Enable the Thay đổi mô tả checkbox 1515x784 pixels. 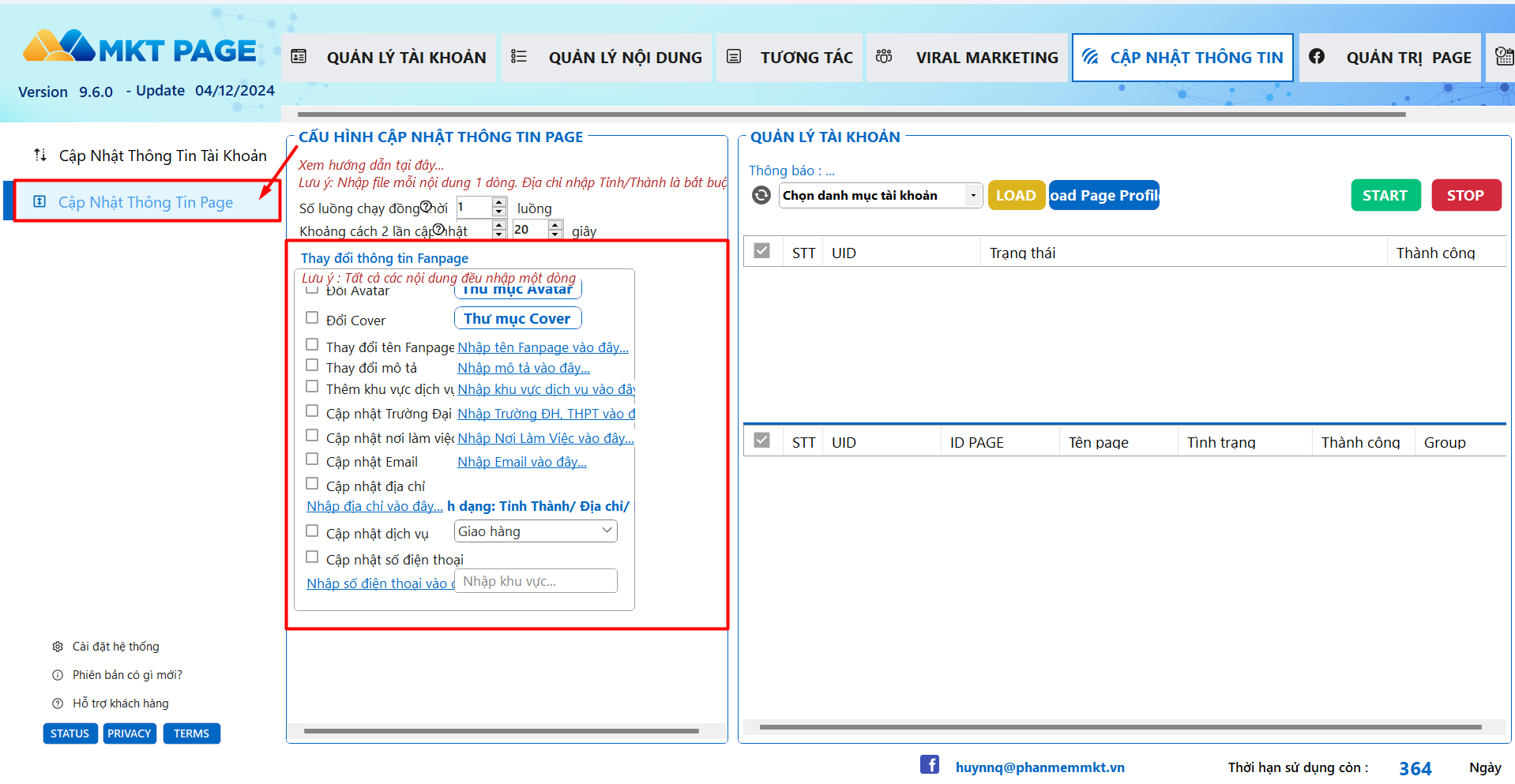pyautogui.click(x=312, y=366)
